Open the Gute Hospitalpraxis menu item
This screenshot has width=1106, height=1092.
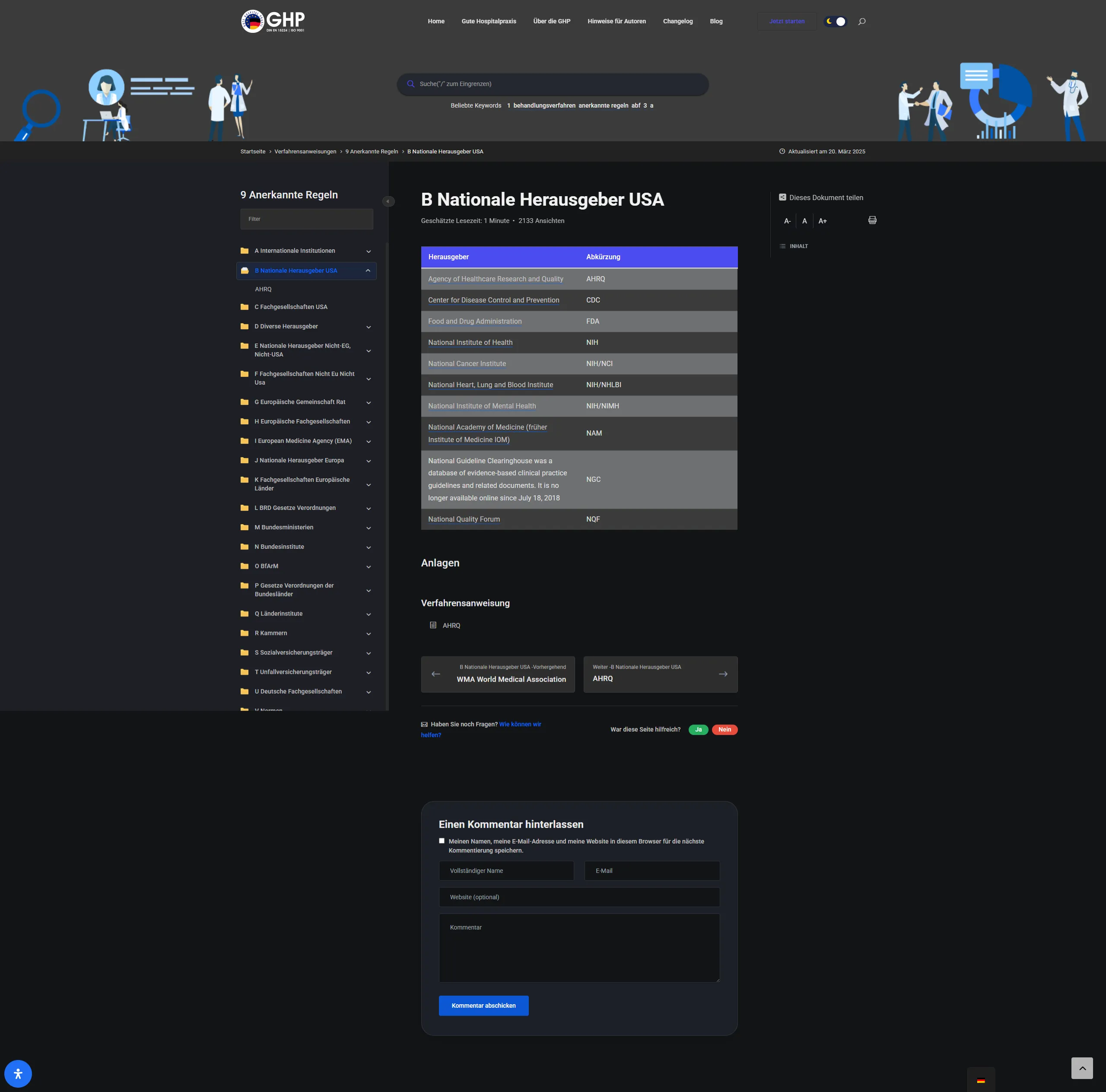488,22
